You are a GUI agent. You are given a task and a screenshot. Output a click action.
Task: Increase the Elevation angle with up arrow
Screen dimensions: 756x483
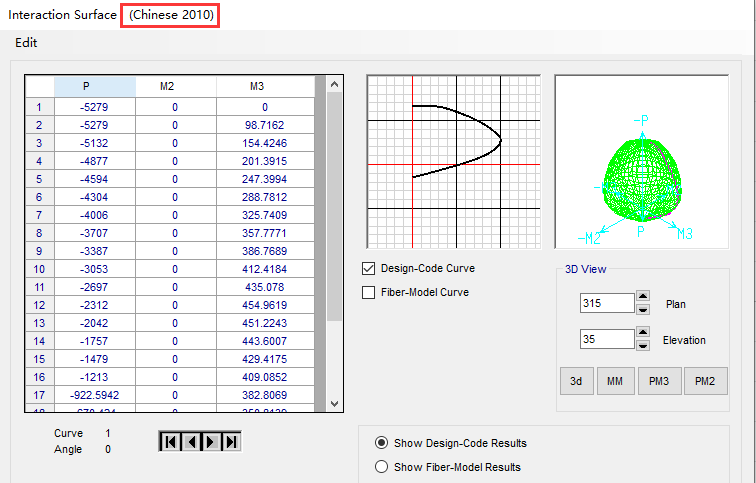(642, 334)
